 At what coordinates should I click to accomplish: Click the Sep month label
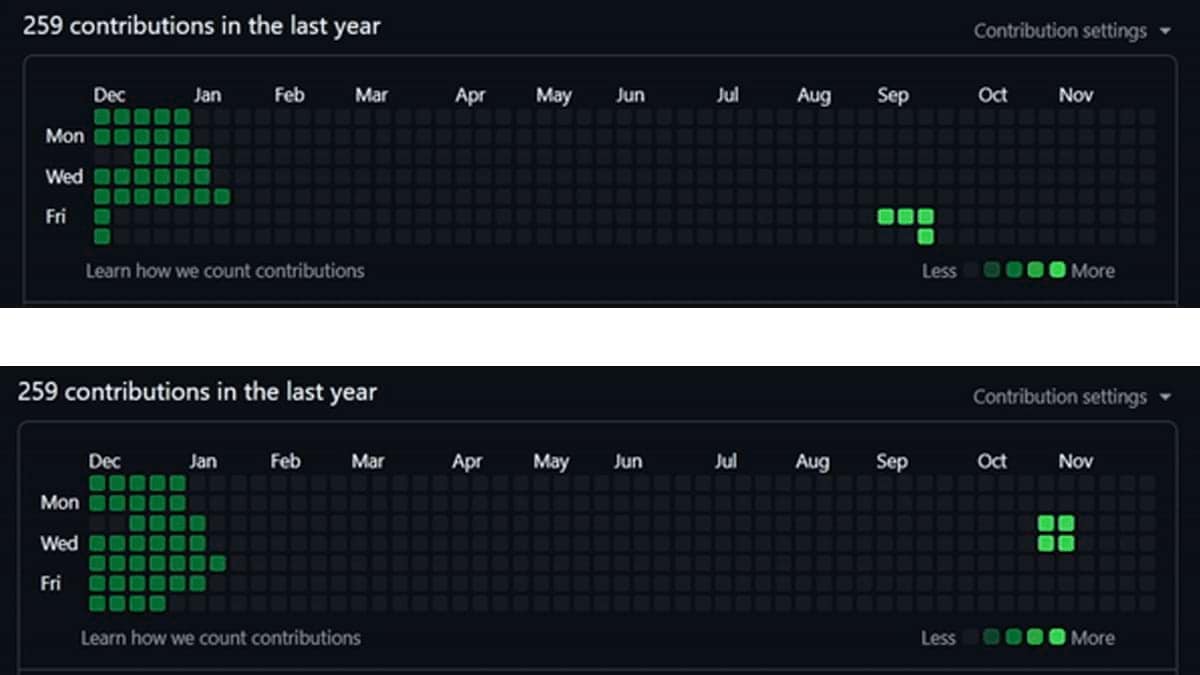[893, 94]
